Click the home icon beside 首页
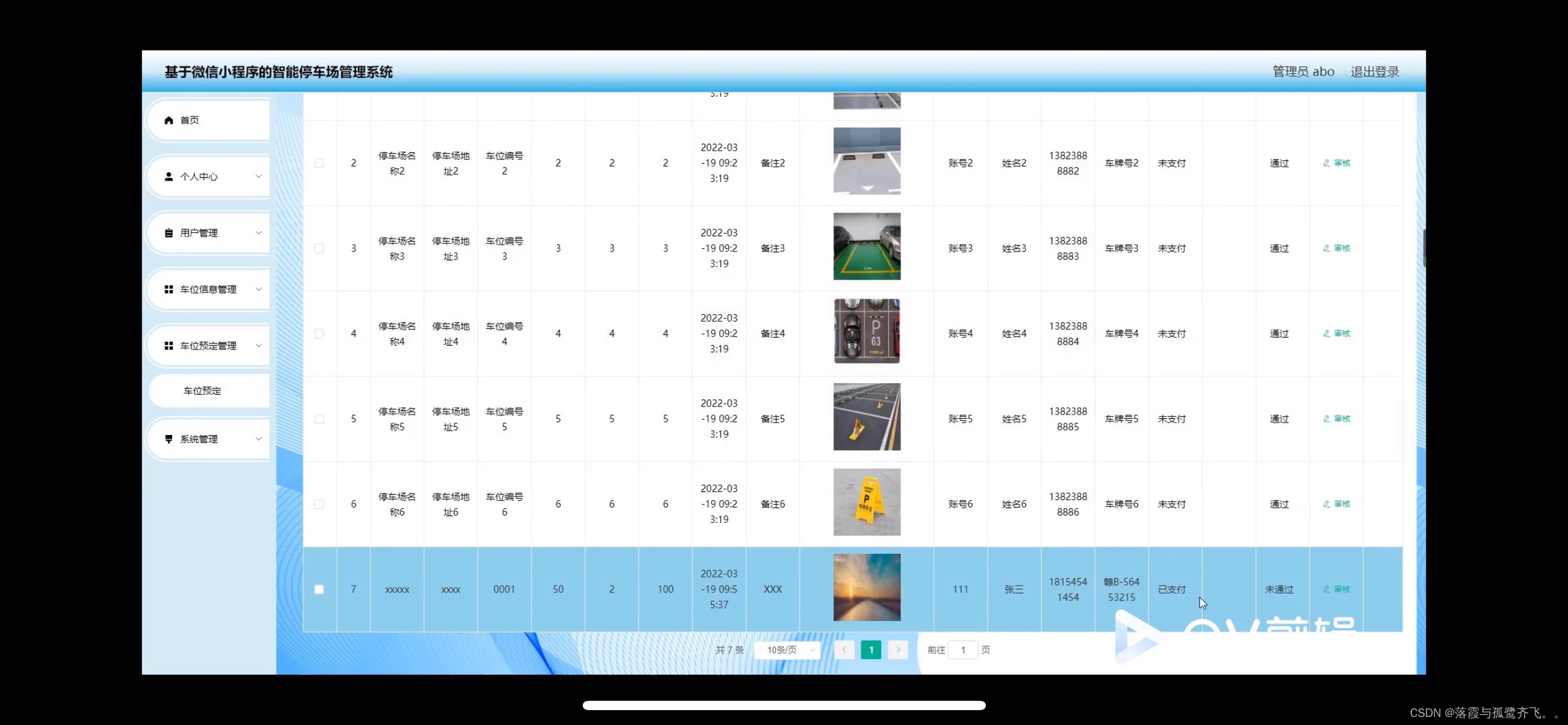Image resolution: width=1568 pixels, height=725 pixels. 168,120
